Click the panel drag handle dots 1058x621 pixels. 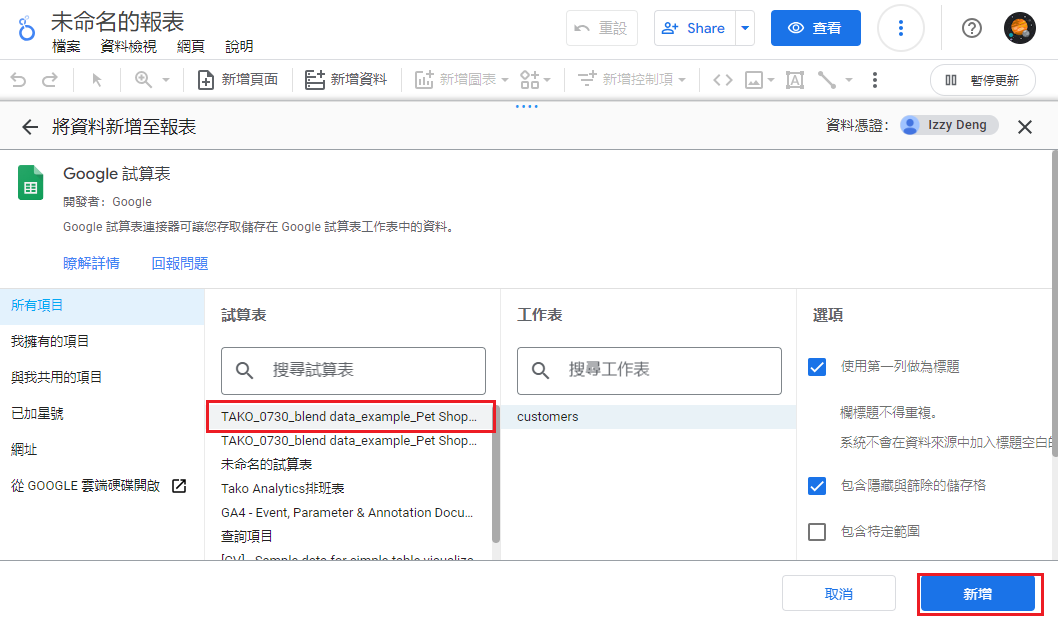(526, 106)
